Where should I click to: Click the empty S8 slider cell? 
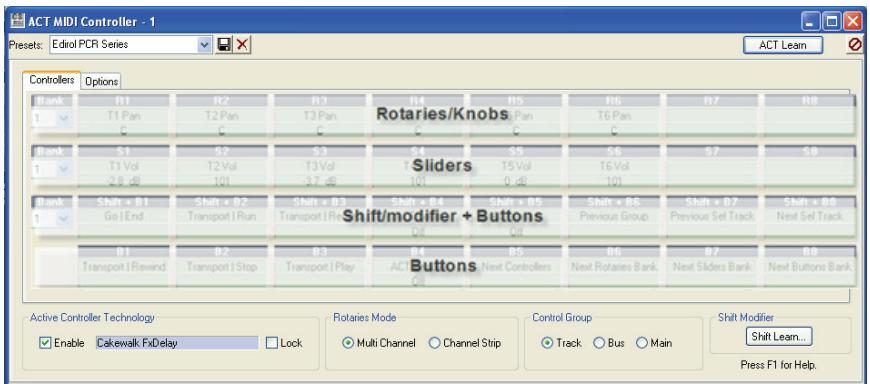(810, 166)
